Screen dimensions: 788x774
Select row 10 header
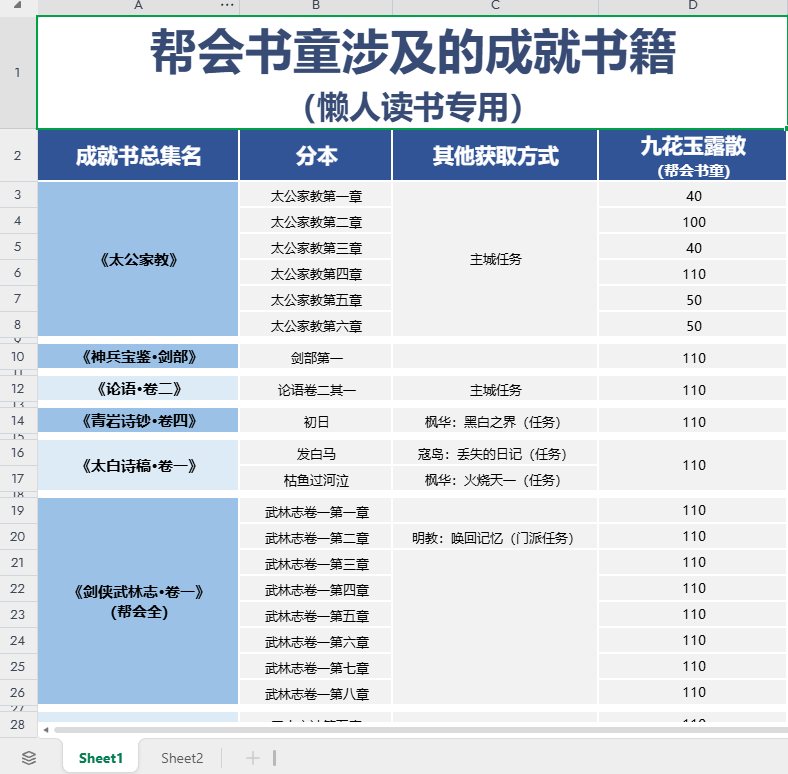coord(18,356)
